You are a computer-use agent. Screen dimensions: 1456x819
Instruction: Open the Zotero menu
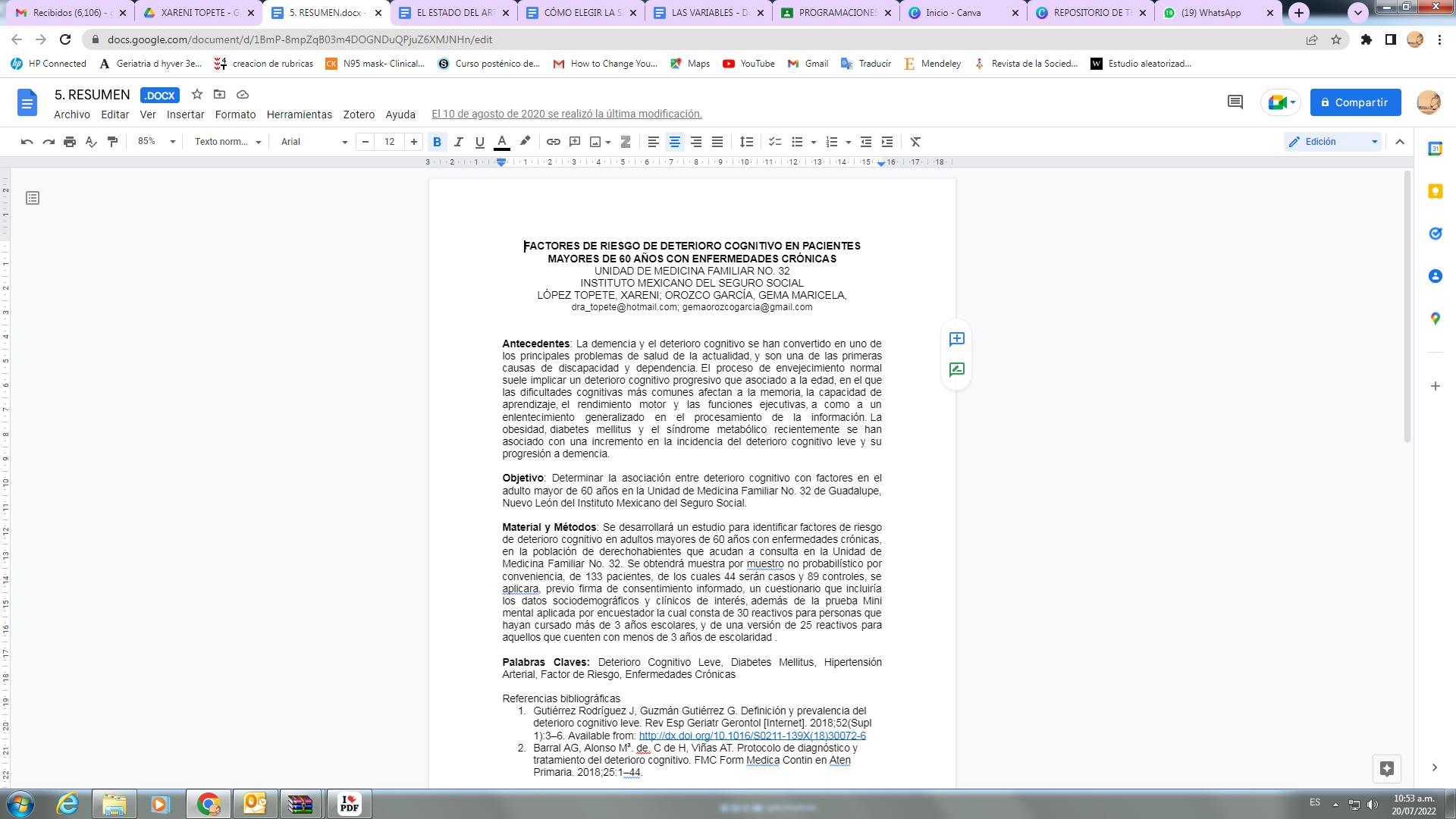[x=359, y=115]
